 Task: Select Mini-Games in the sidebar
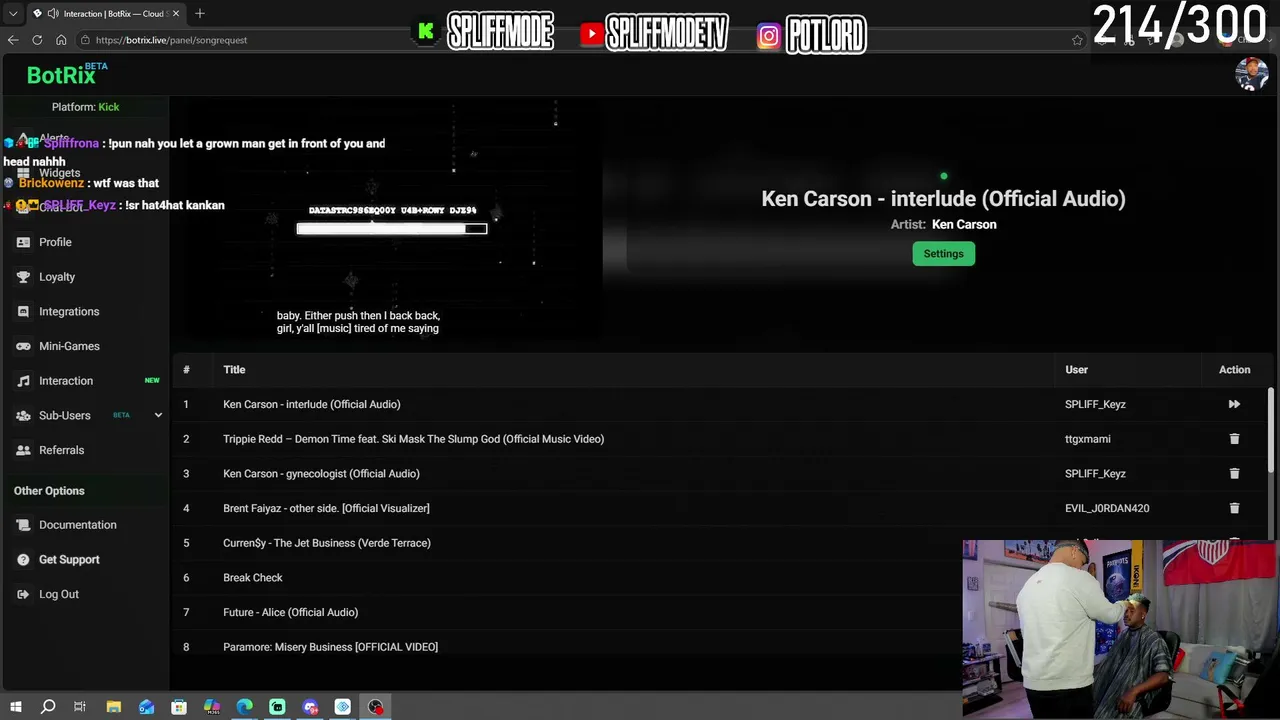click(69, 346)
